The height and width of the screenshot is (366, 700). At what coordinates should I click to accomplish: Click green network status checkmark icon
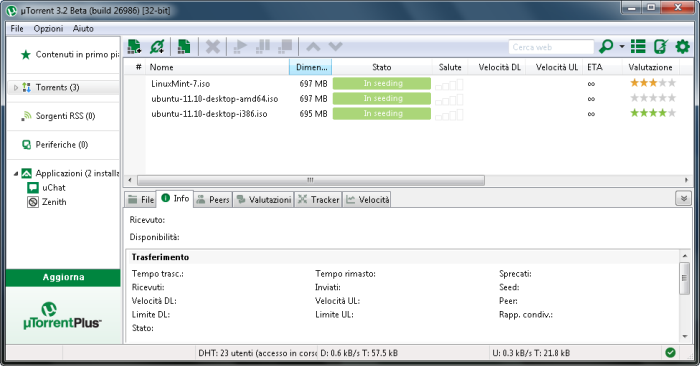[670, 353]
